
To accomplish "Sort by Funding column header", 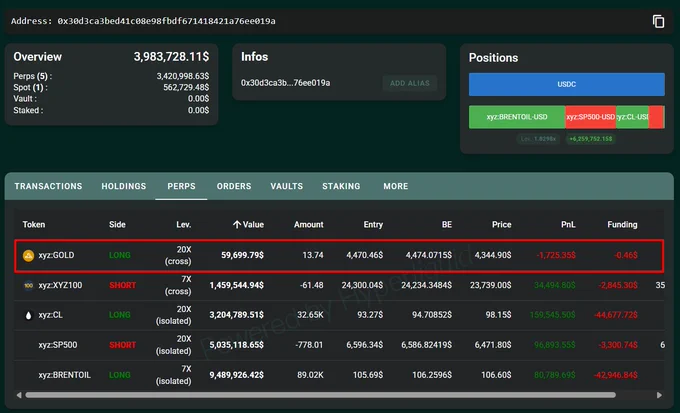I will click(x=622, y=225).
